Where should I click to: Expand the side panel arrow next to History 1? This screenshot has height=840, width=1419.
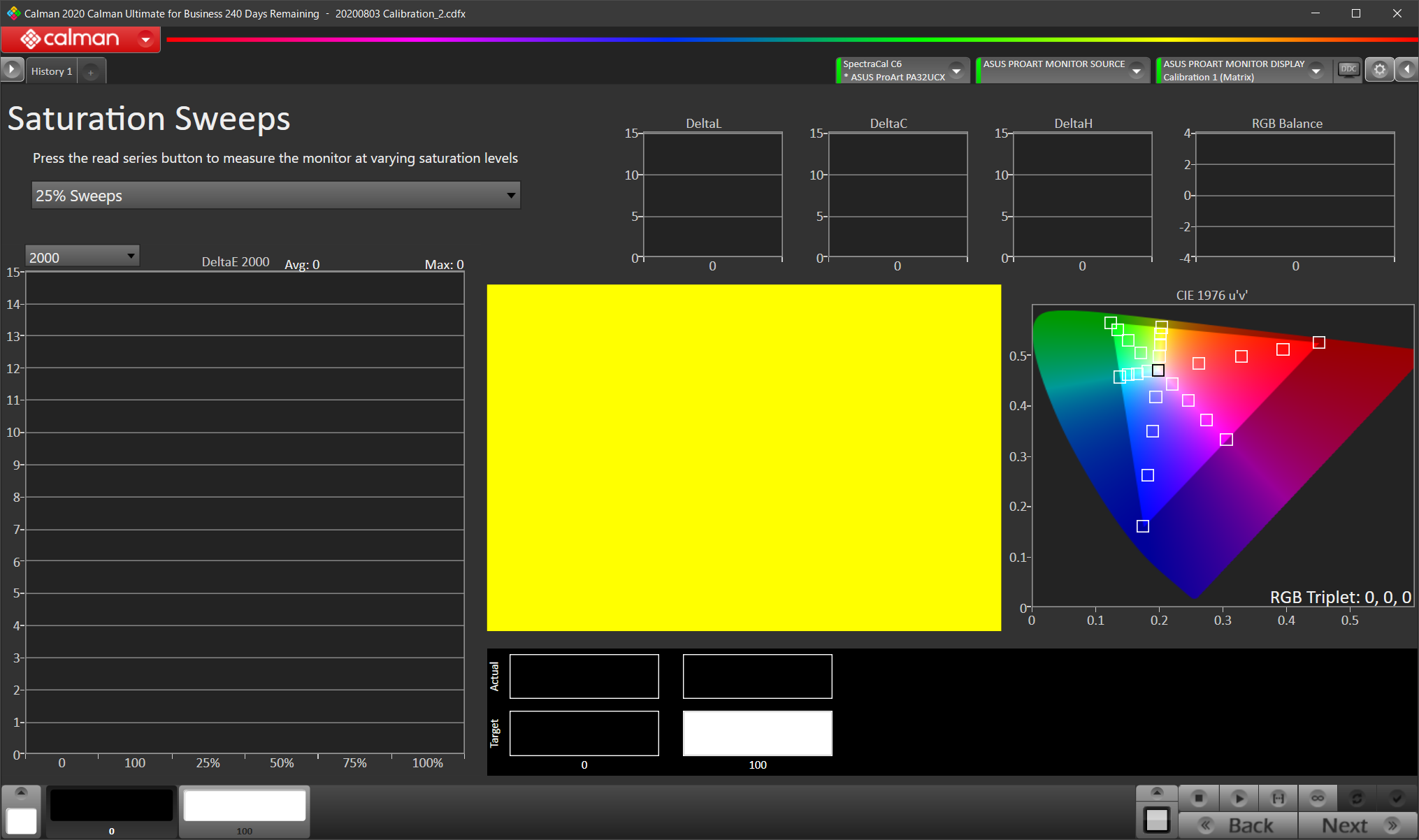(x=12, y=70)
